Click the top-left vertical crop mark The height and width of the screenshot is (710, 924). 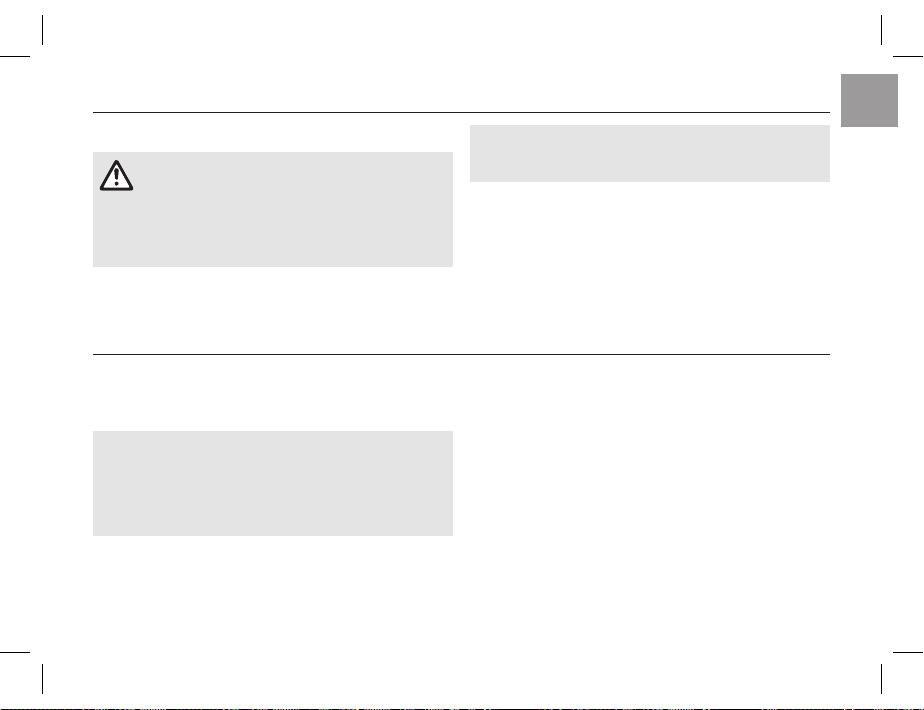tap(42, 31)
